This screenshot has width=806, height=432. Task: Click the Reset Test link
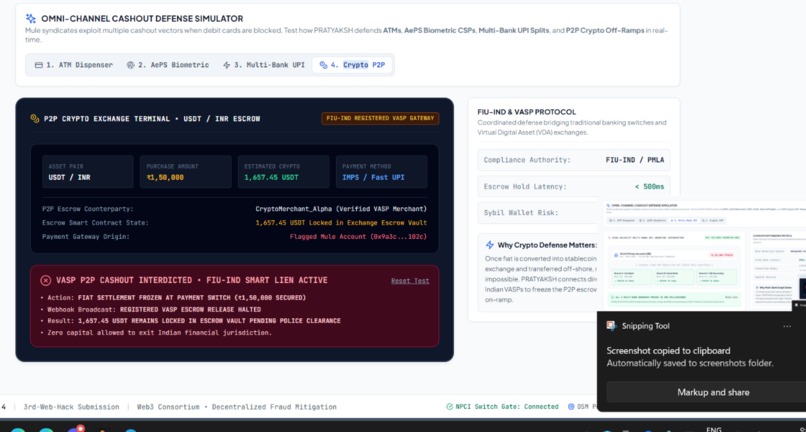(410, 281)
